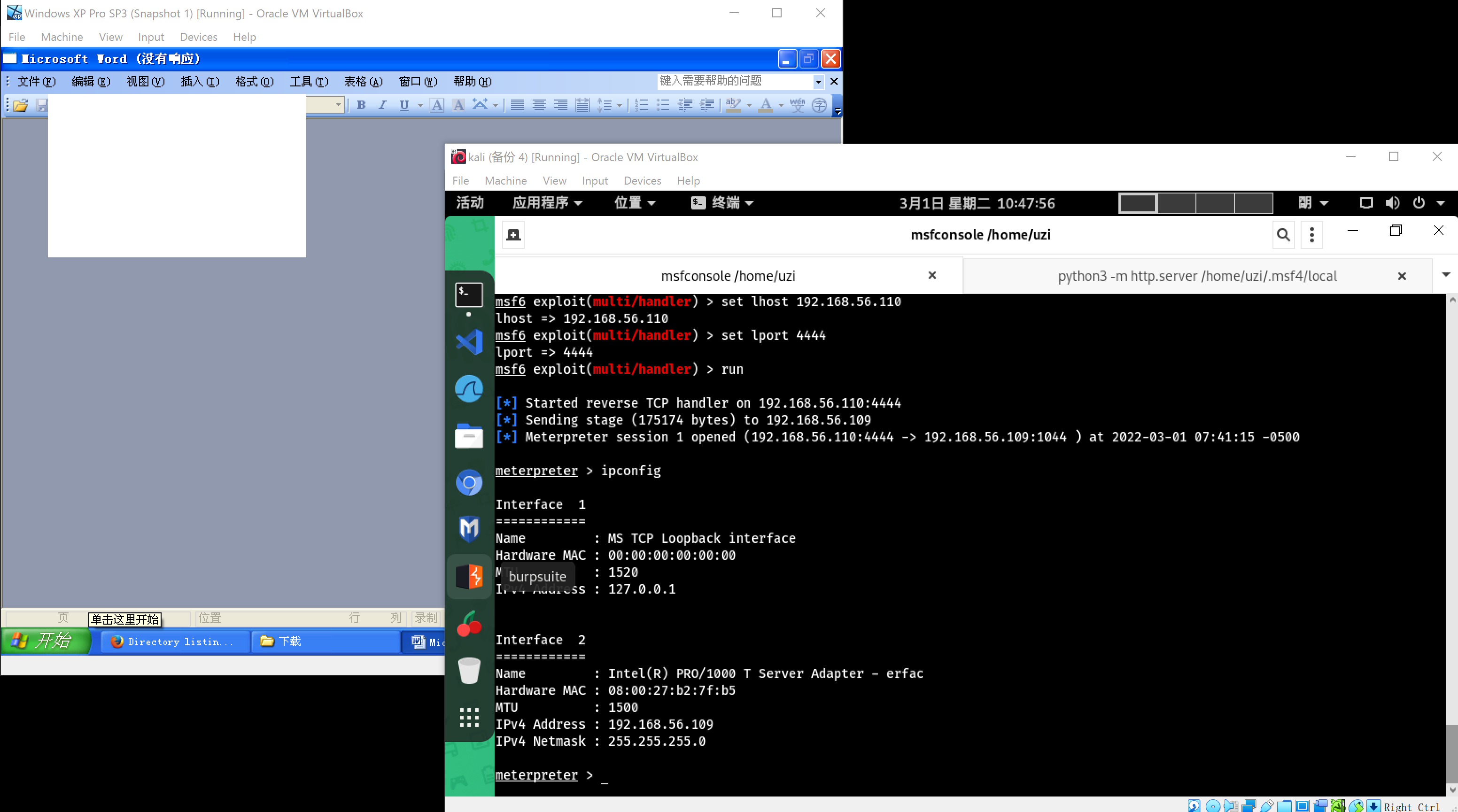Toggle right alignment in Word toolbar
Image resolution: width=1458 pixels, height=812 pixels.
[560, 105]
